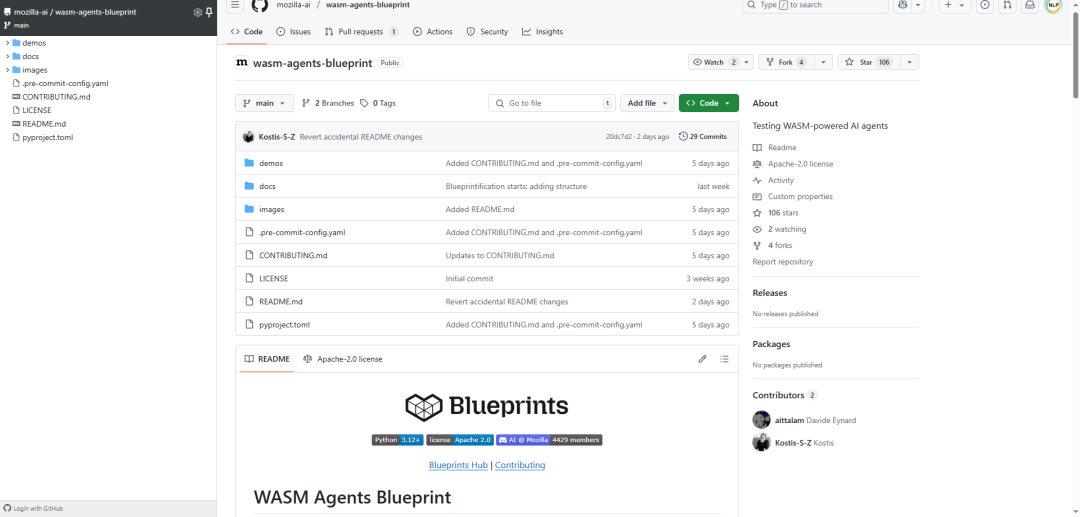
Task: Star the repository
Action: pos(868,62)
